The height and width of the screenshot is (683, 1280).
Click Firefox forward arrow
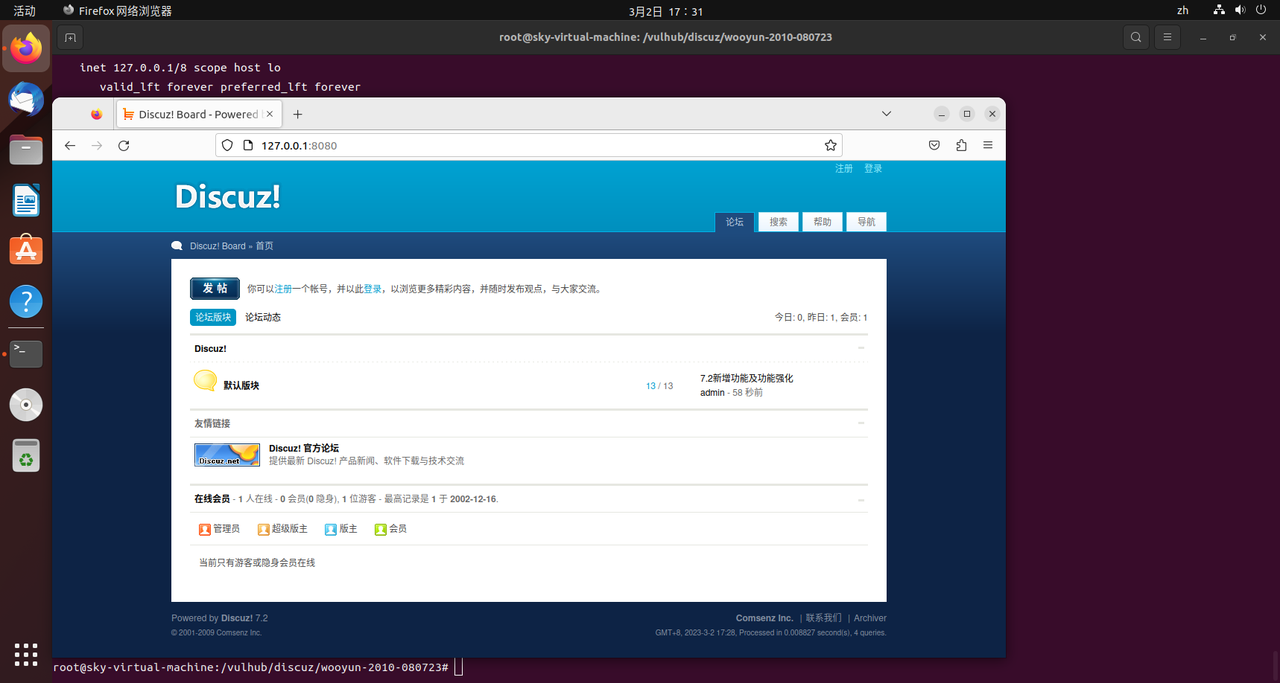coord(97,145)
